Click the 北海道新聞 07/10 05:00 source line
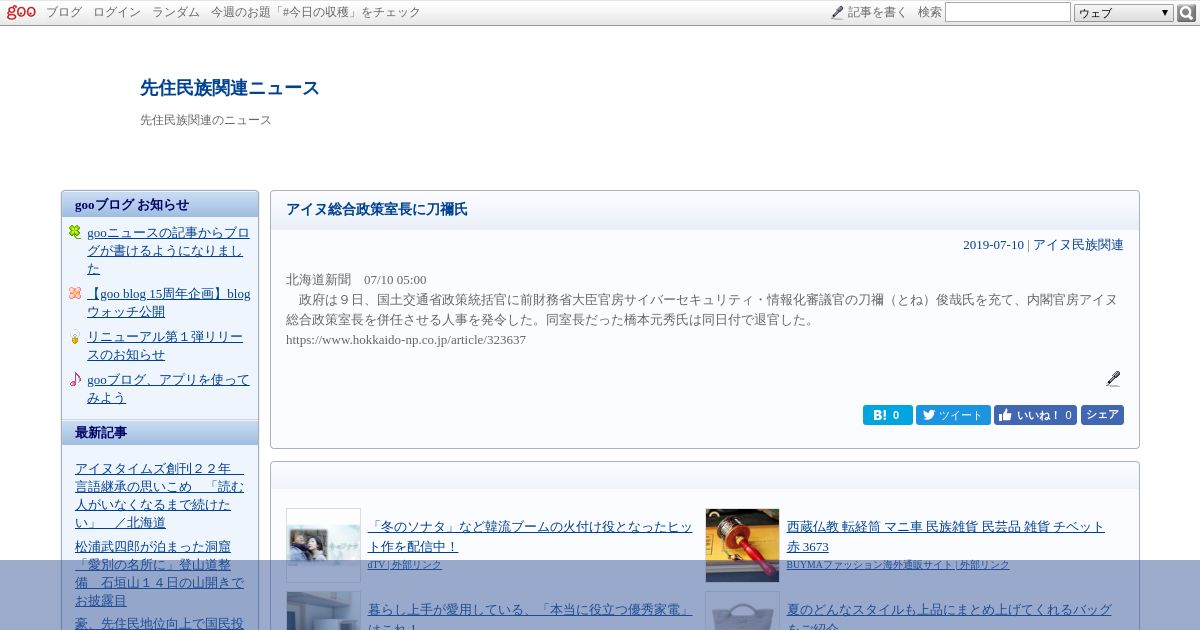The width and height of the screenshot is (1200, 630). point(356,280)
